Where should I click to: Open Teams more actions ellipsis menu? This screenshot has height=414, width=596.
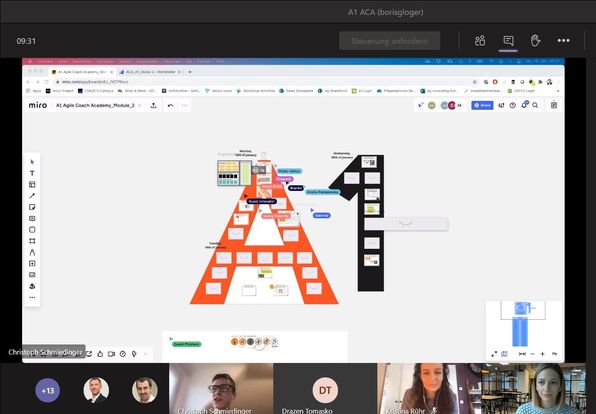563,41
